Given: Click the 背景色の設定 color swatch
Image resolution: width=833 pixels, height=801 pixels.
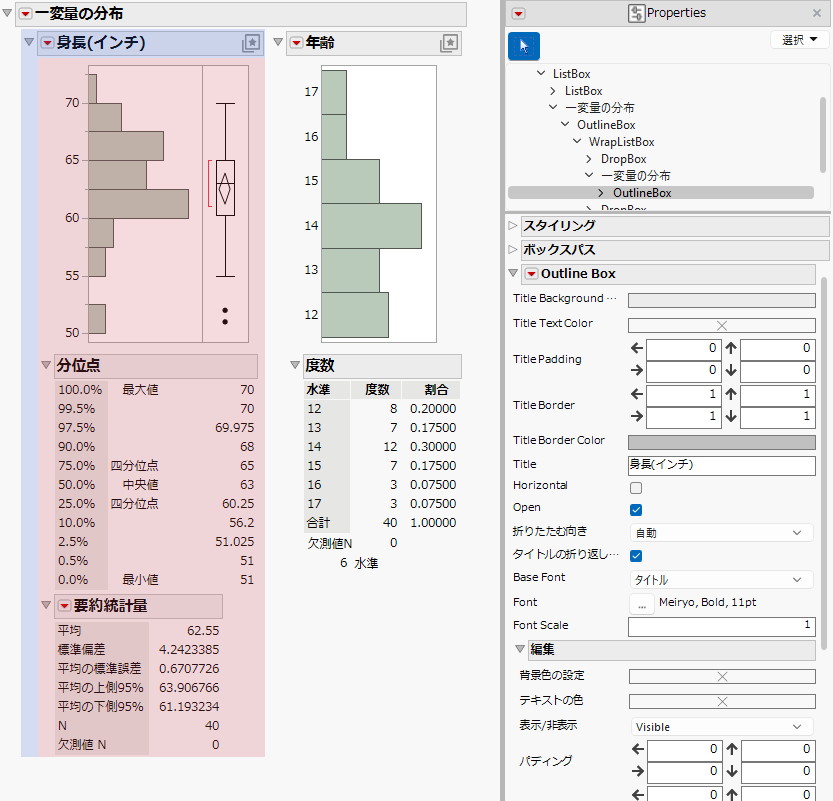Looking at the screenshot, I should (722, 676).
